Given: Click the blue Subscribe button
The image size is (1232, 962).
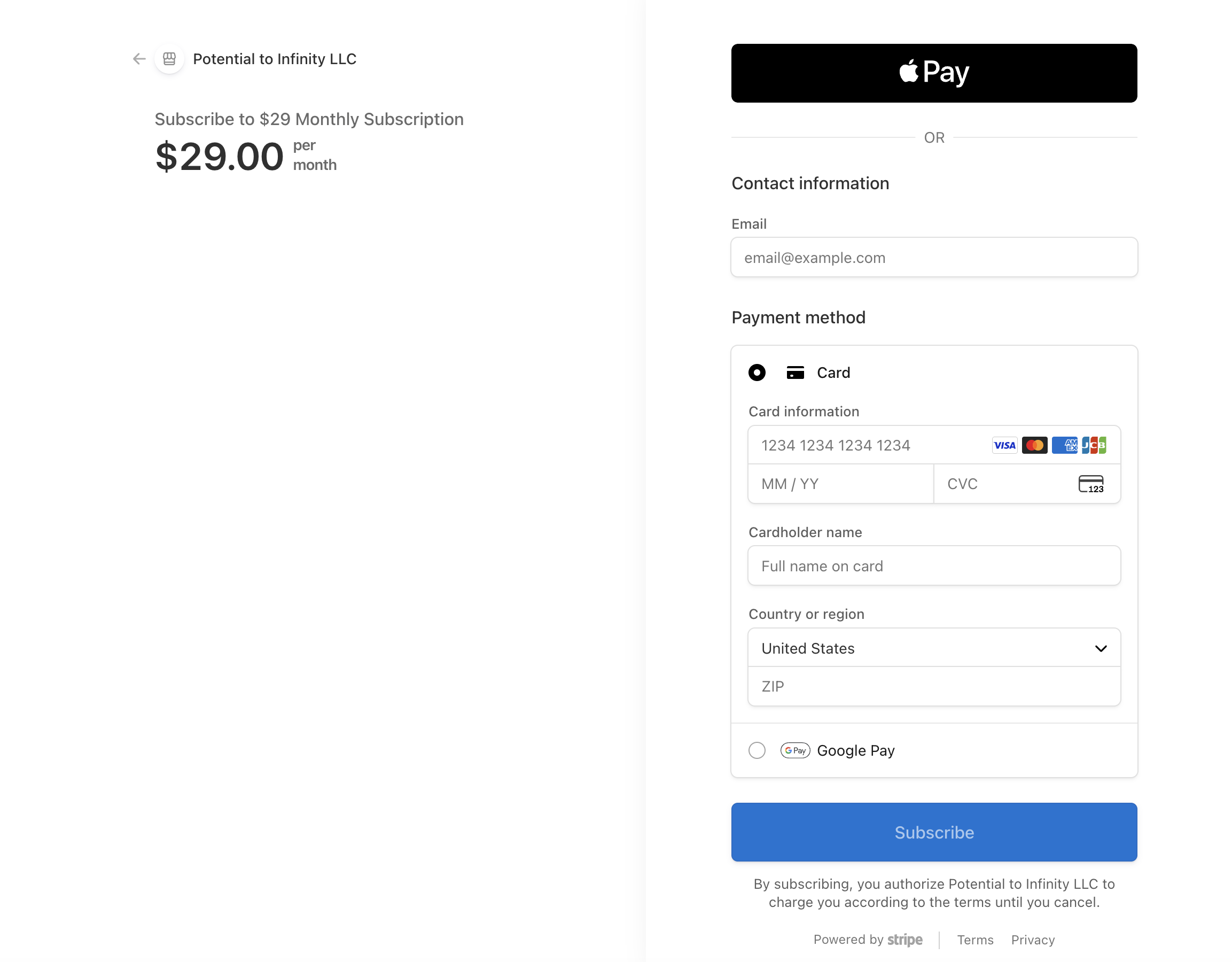Looking at the screenshot, I should (934, 832).
